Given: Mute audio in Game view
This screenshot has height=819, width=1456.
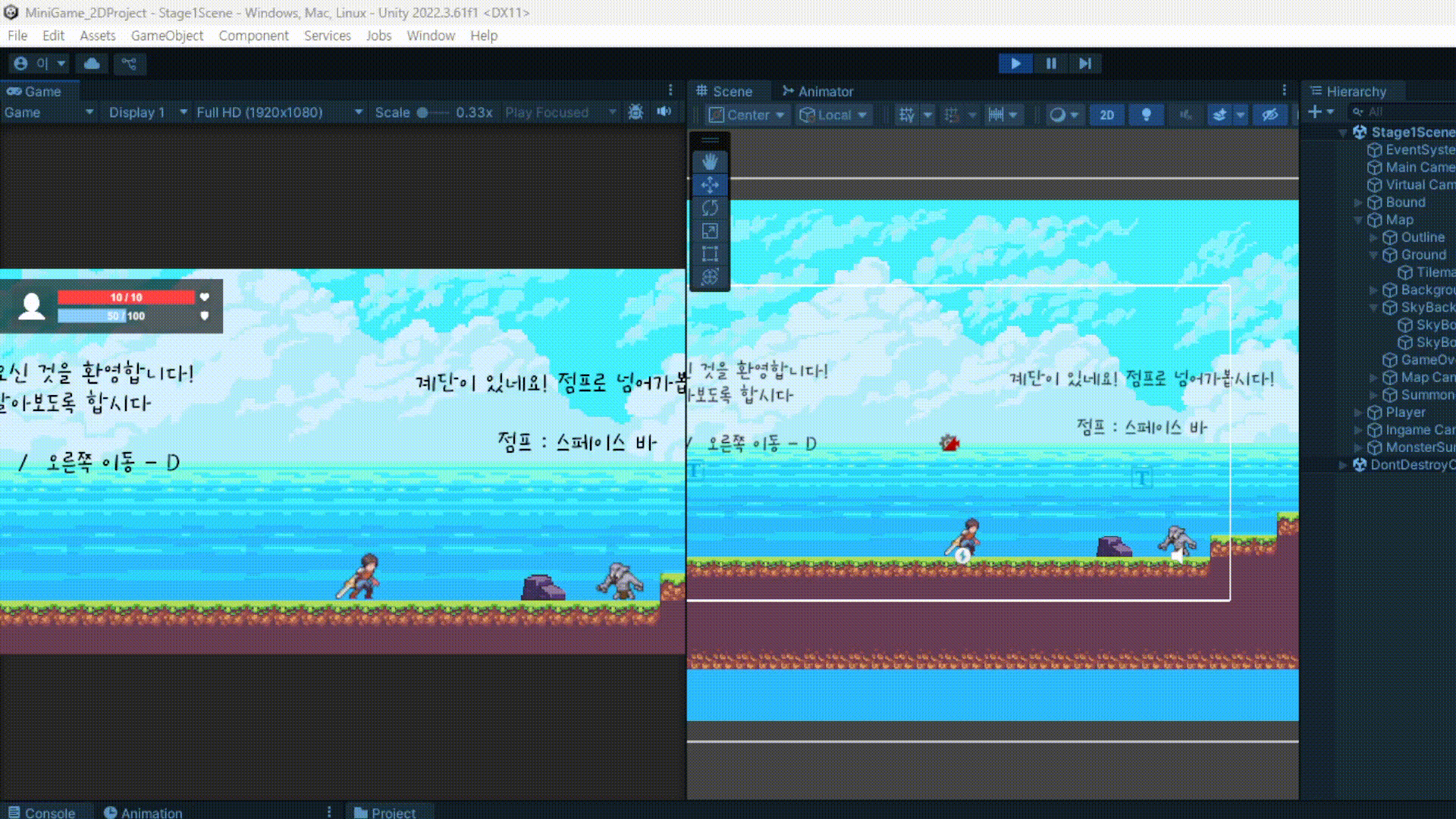Looking at the screenshot, I should (x=664, y=112).
